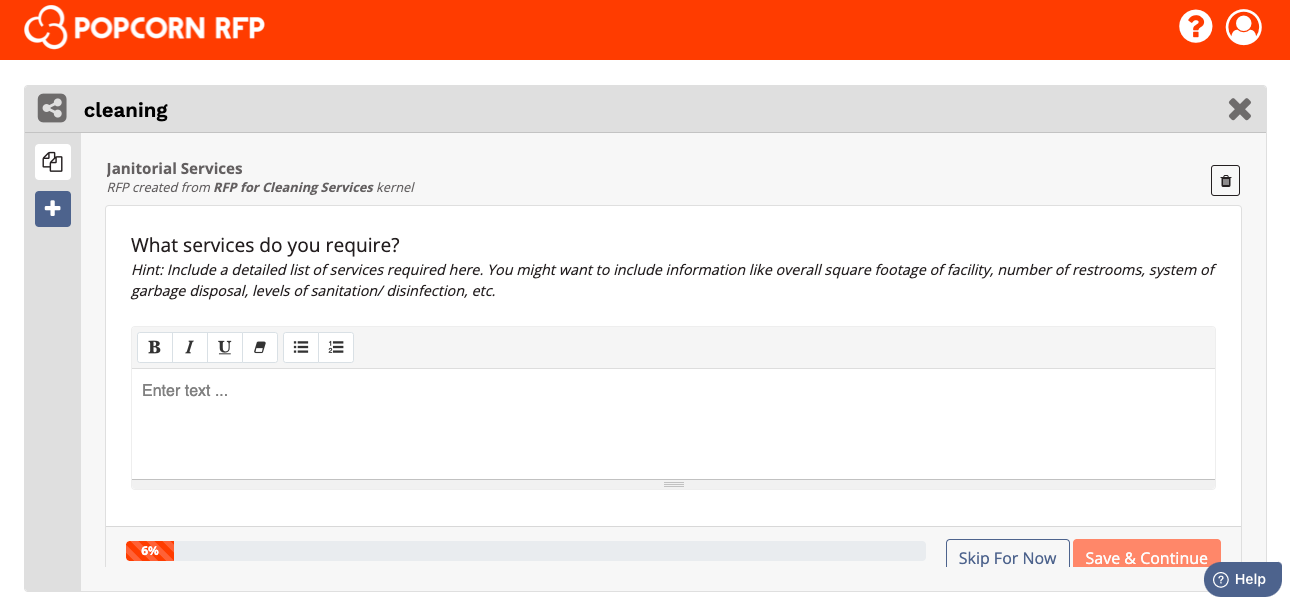Click the cleaning title text
Image resolution: width=1290 pixels, height=603 pixels.
coord(126,110)
